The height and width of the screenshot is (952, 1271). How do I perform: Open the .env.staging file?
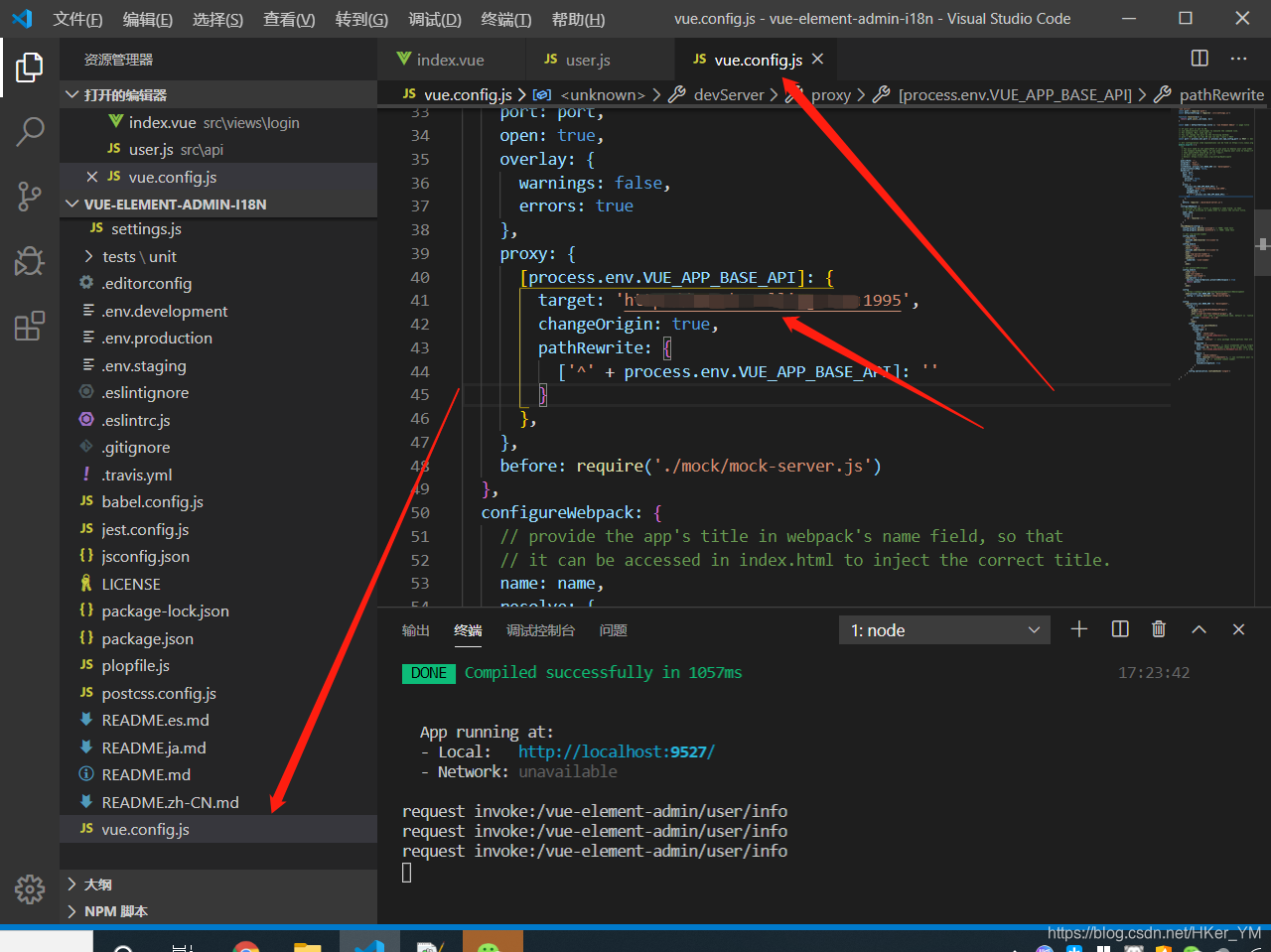click(x=218, y=365)
